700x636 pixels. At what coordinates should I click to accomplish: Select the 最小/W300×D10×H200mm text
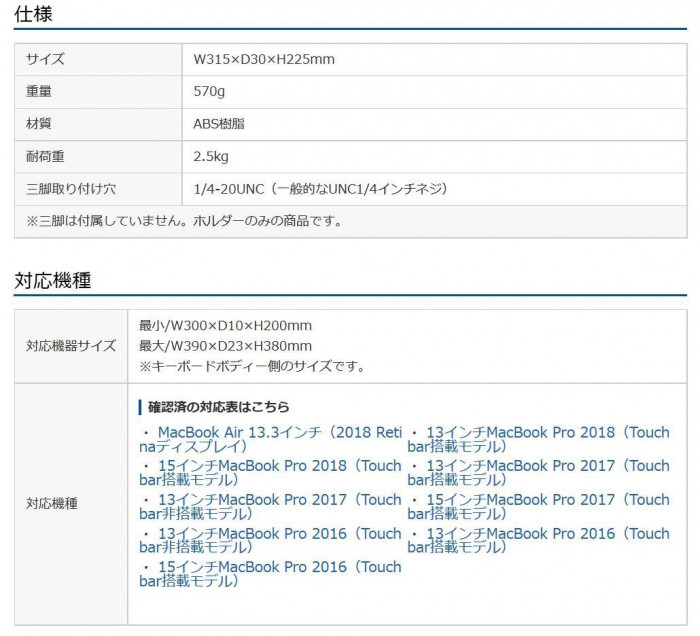[225, 325]
